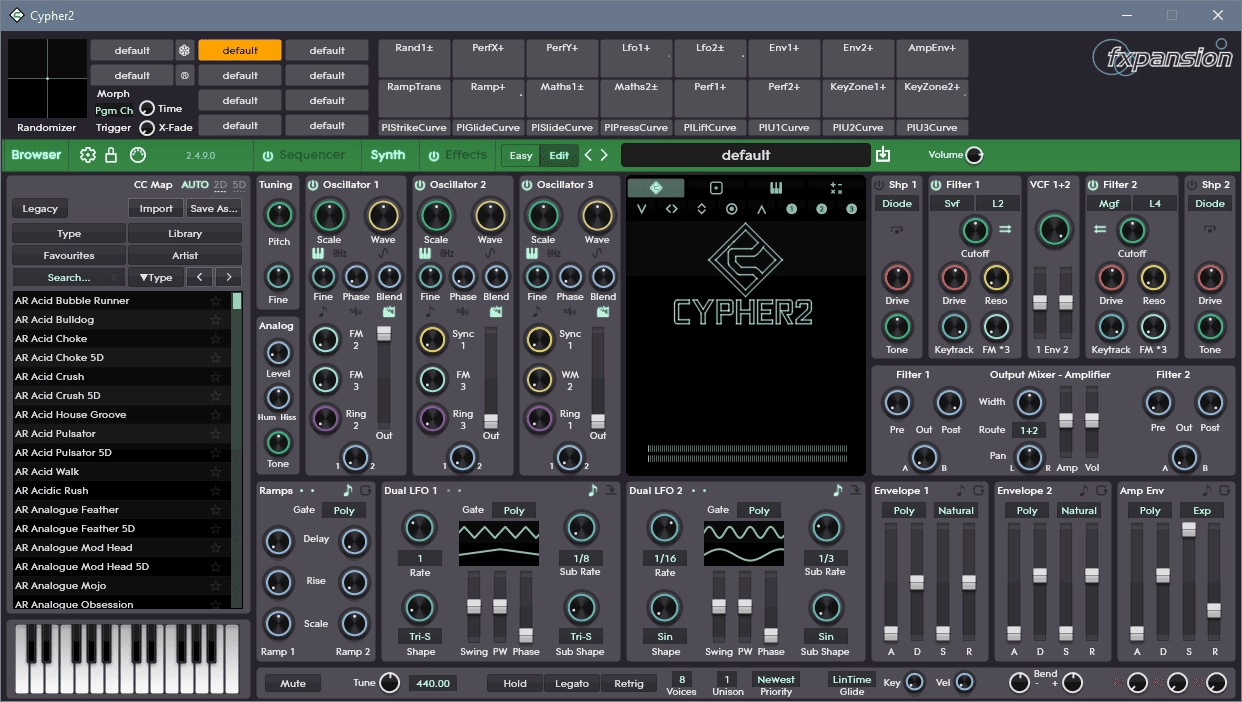Select scope slot 2 indicator
This screenshot has height=702, width=1242.
coord(822,209)
